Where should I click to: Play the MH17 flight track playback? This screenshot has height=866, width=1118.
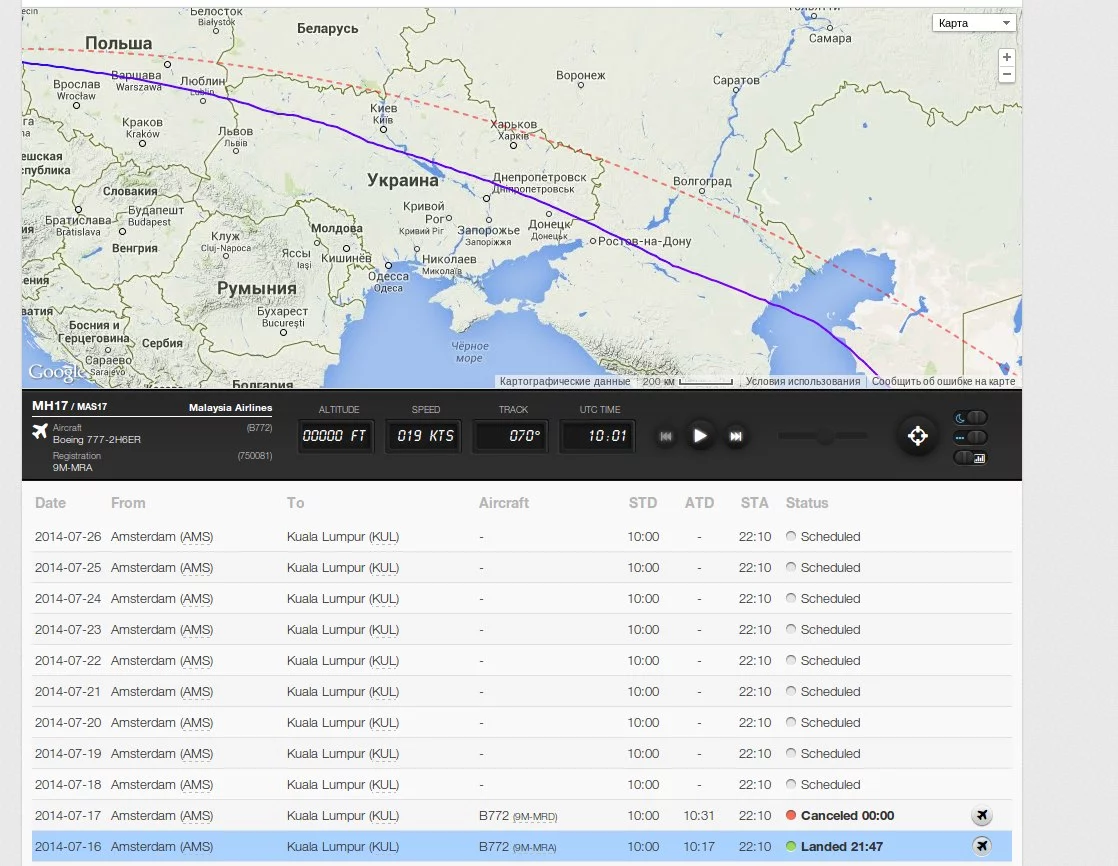pyautogui.click(x=700, y=435)
